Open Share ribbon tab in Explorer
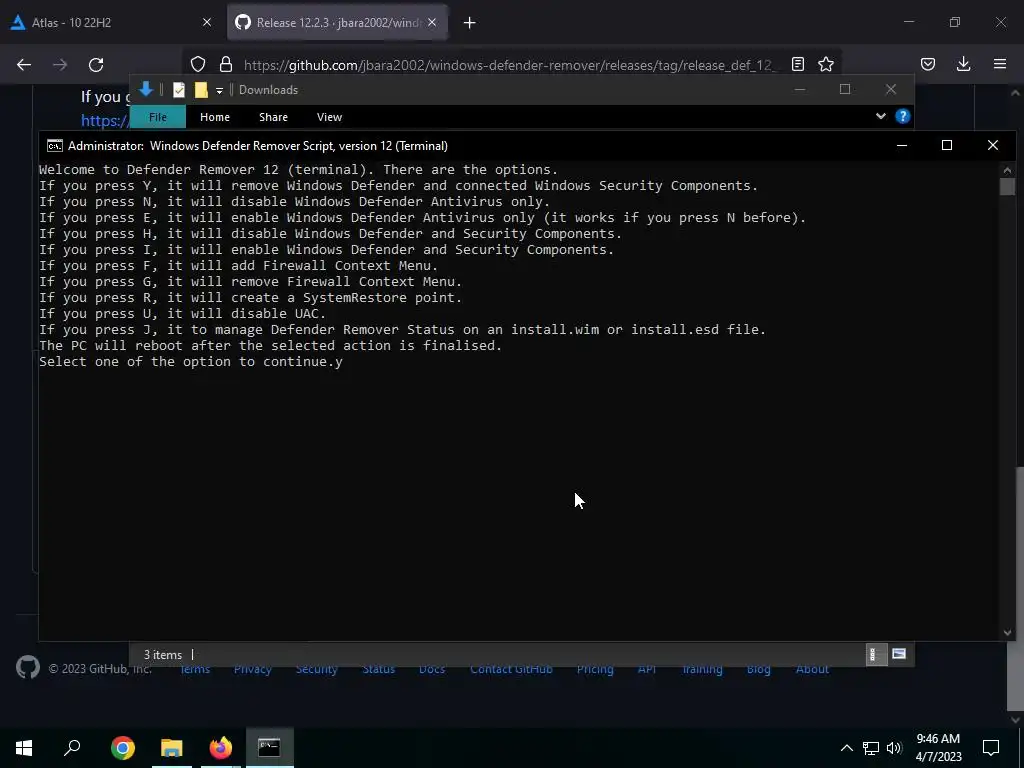This screenshot has width=1024, height=768. (x=273, y=117)
